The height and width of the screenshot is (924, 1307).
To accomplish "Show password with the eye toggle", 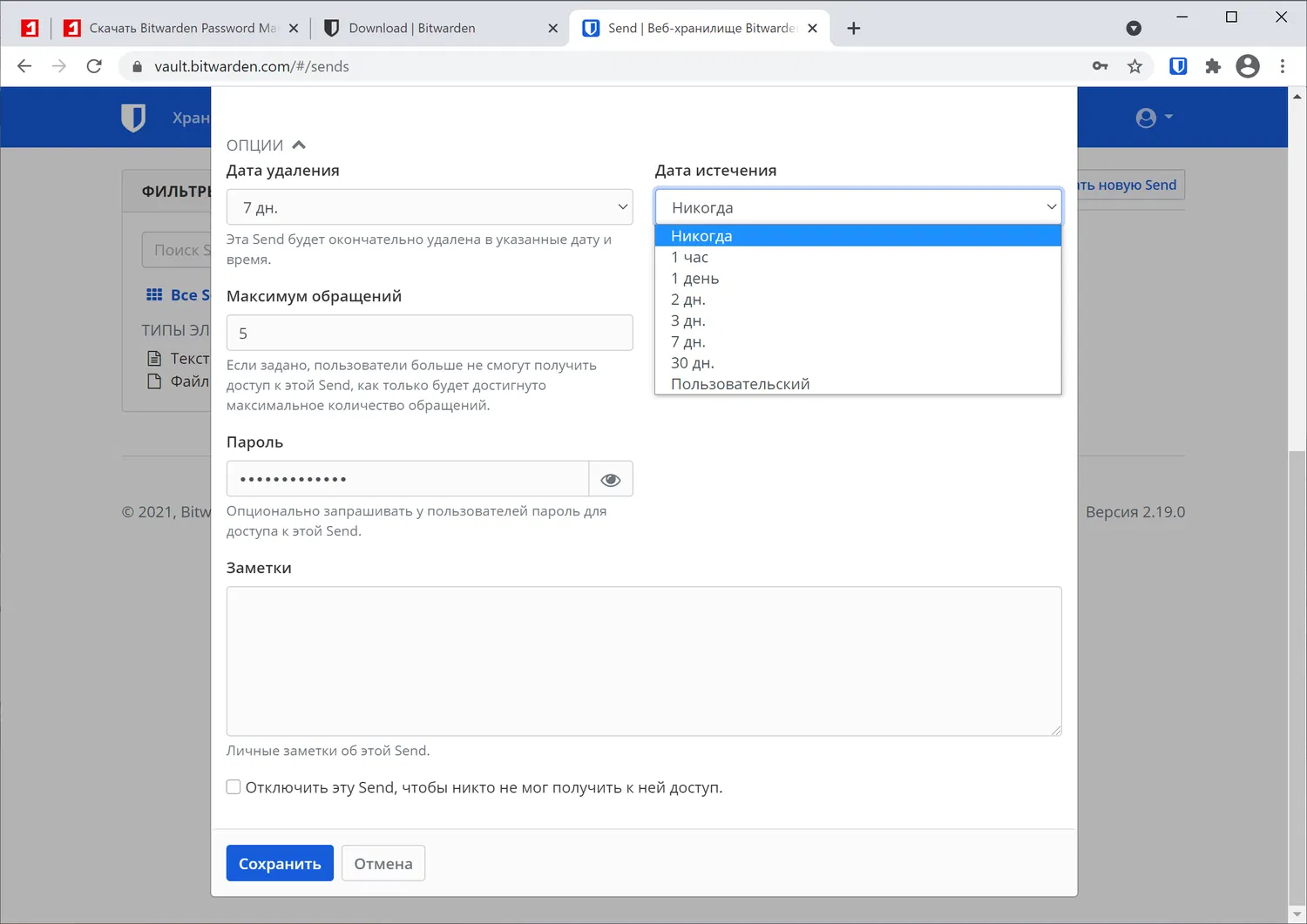I will point(611,479).
